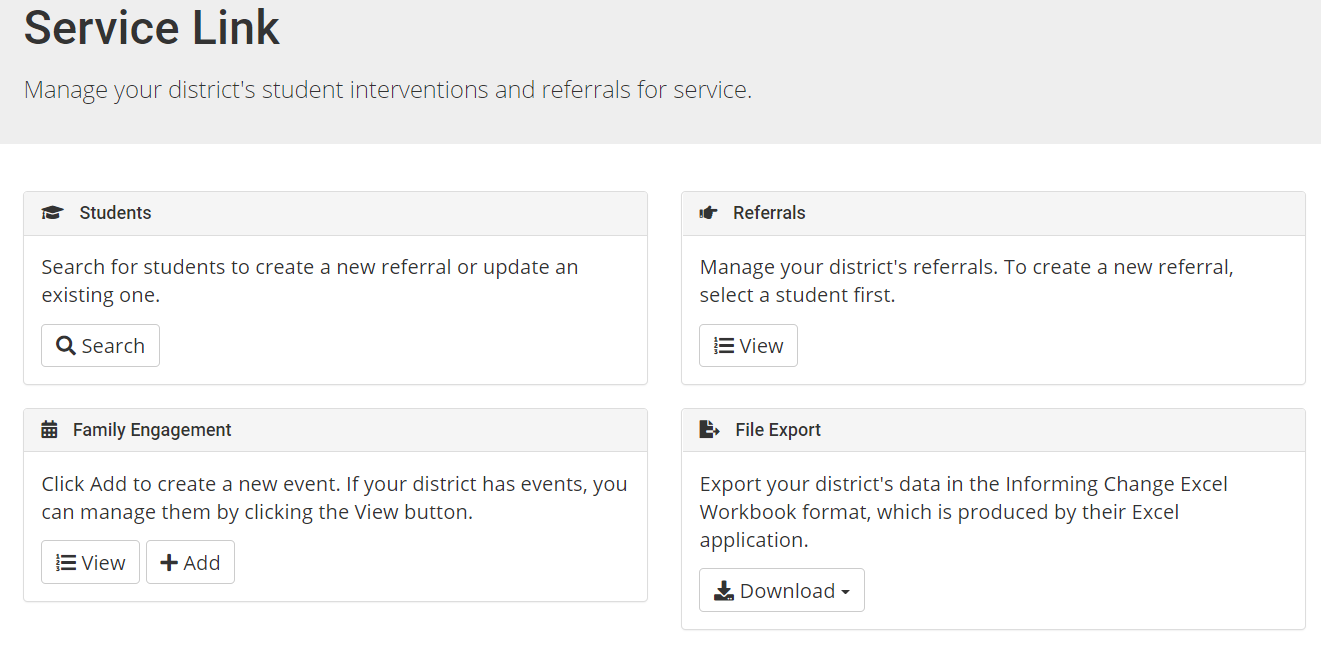Click the 'Manage your district's student interventions' subtitle

click(388, 90)
